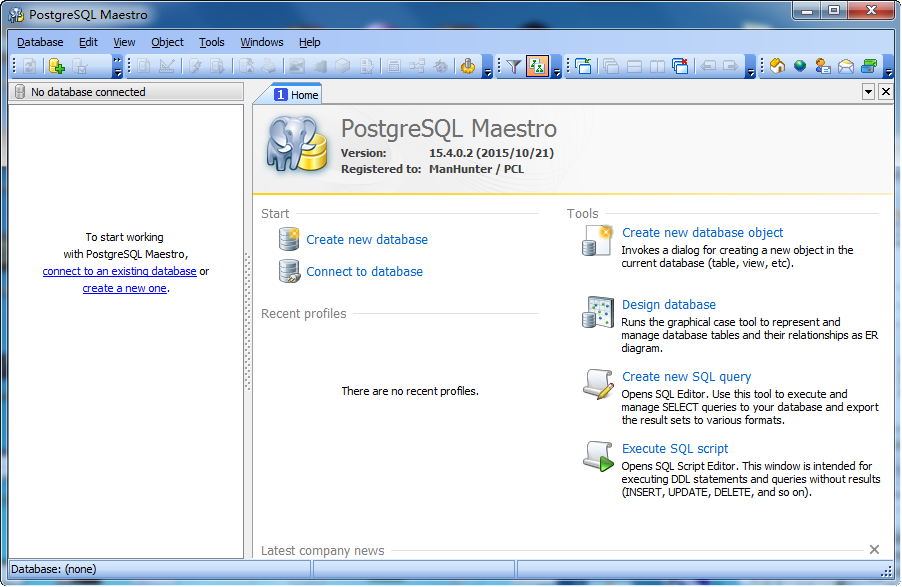Click the envelope mail icon in the toolbar
The height and width of the screenshot is (587, 902).
click(846, 66)
